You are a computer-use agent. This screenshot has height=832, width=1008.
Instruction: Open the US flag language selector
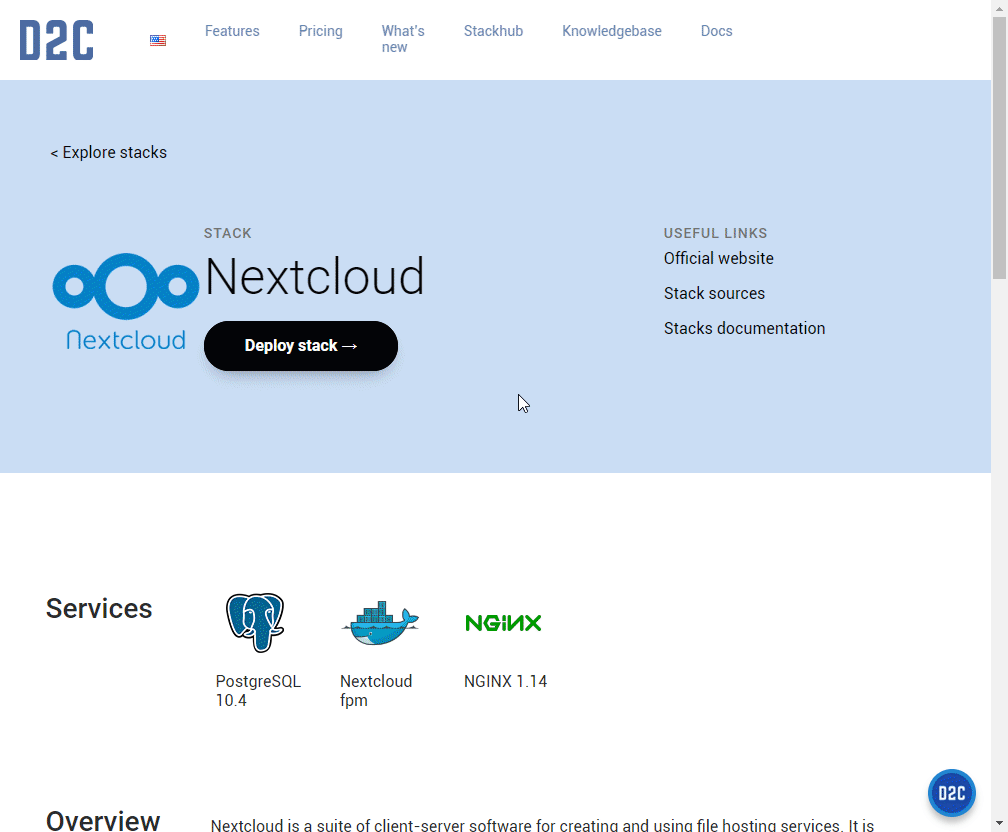tap(158, 41)
